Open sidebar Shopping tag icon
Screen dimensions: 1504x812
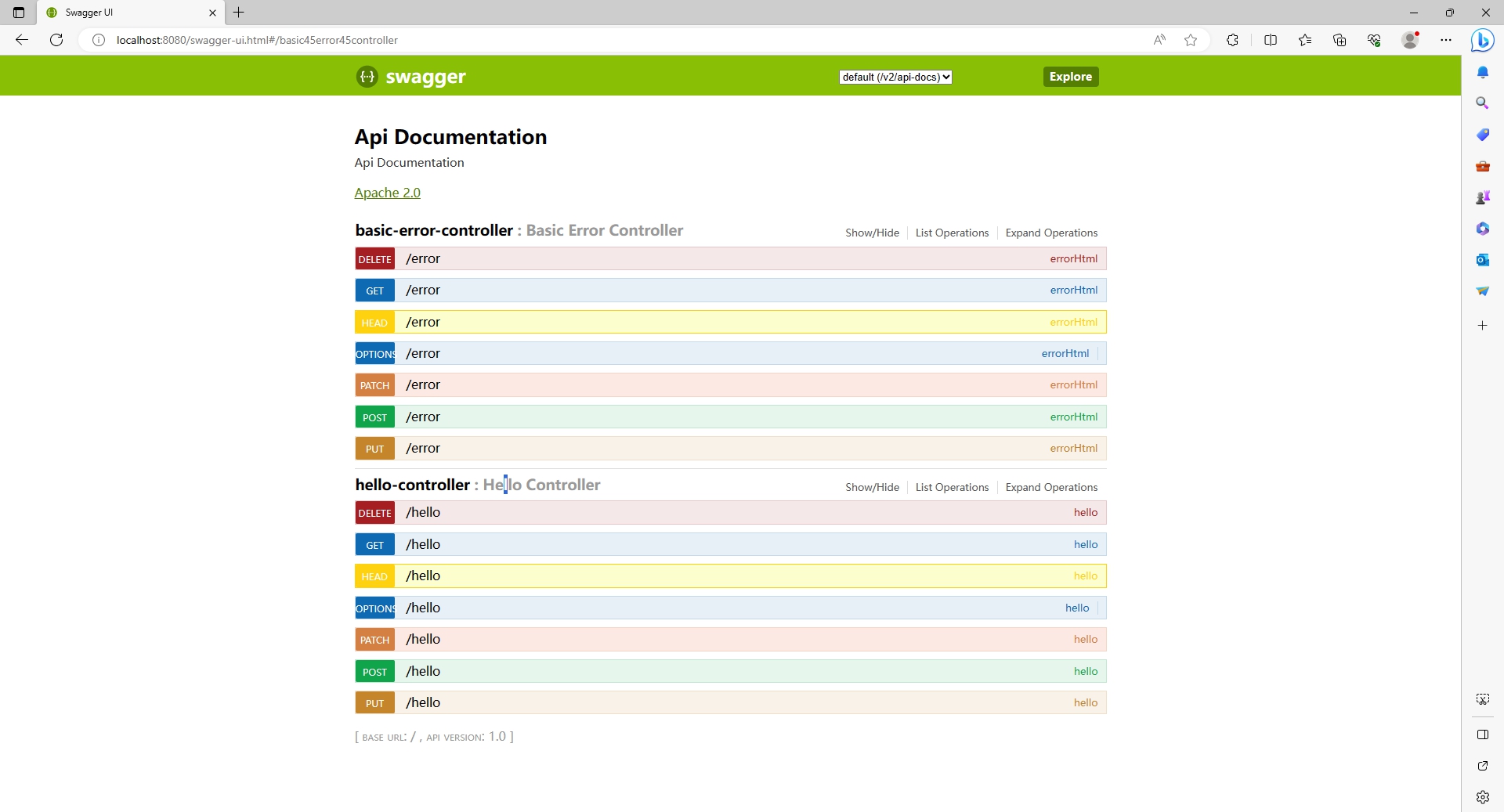(1482, 135)
